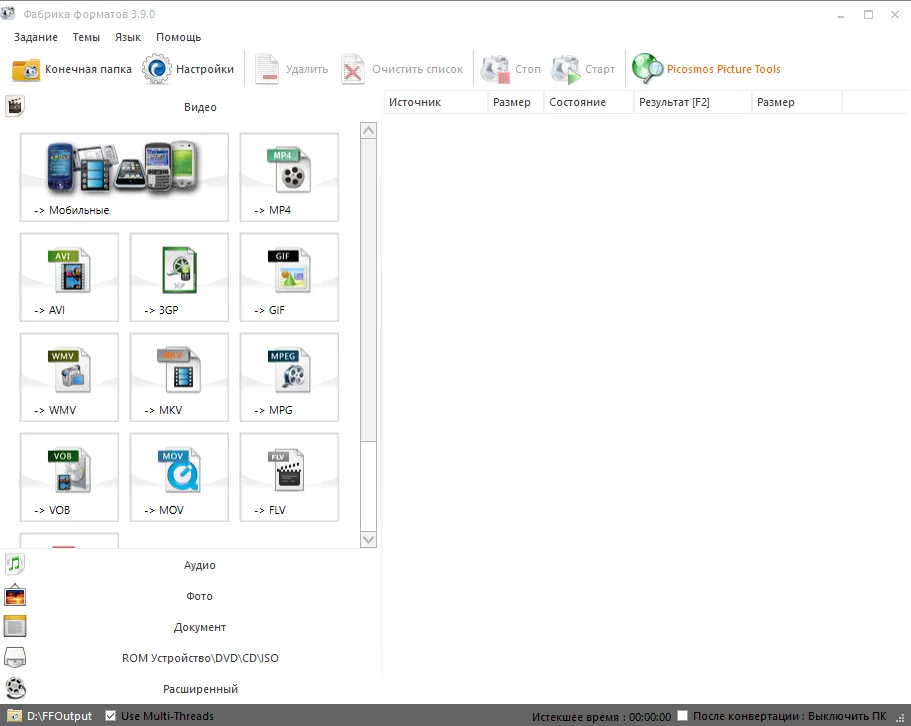Choose the MKV format tile
The height and width of the screenshot is (726, 911).
179,377
